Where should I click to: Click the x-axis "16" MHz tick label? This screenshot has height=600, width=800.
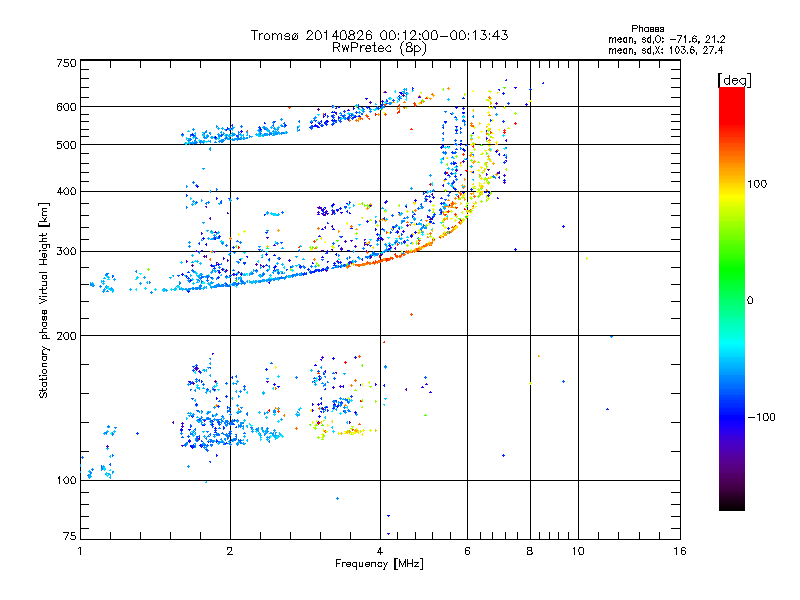coord(680,551)
